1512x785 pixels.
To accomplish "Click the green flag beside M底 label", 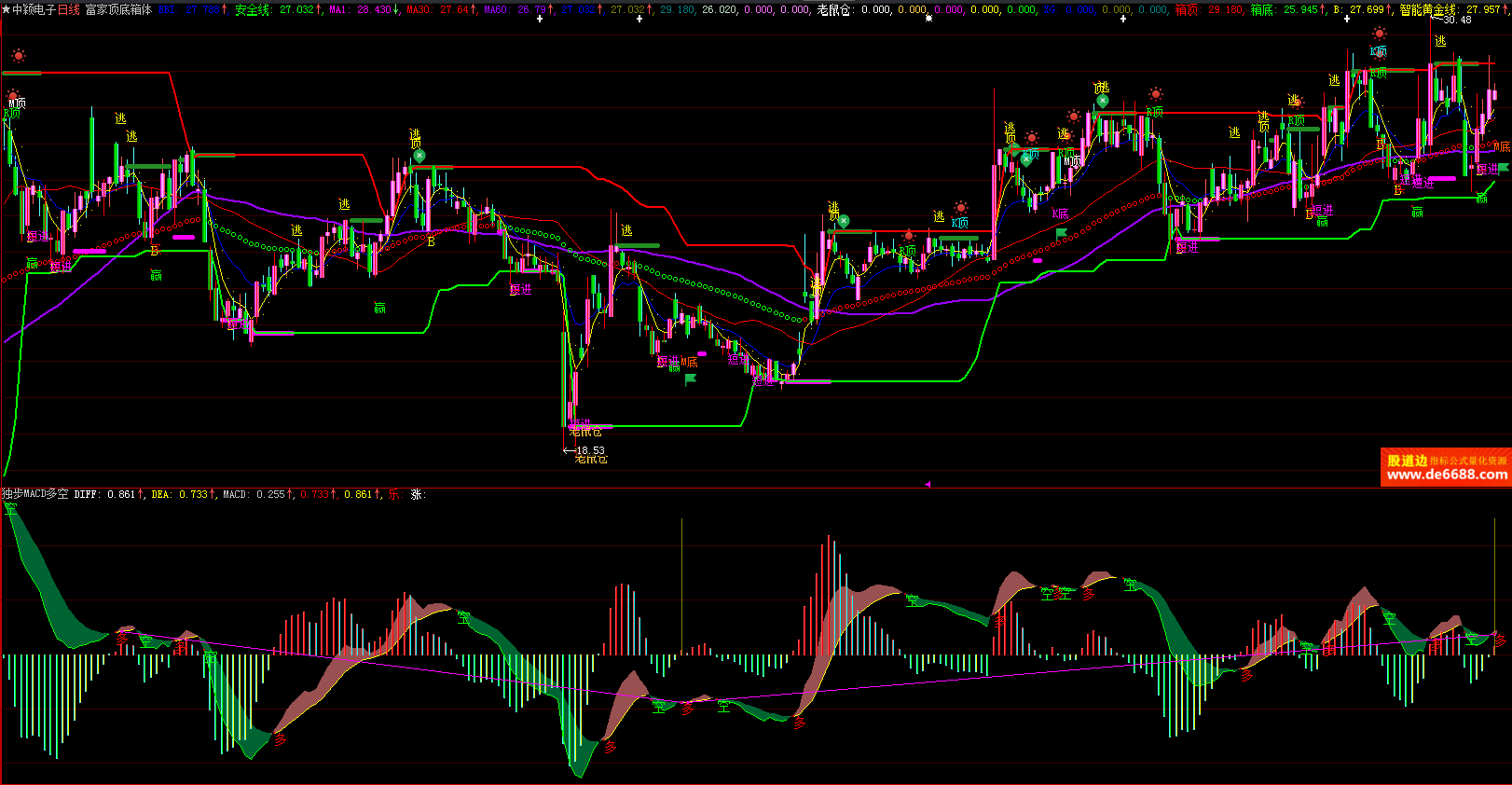I will [691, 379].
